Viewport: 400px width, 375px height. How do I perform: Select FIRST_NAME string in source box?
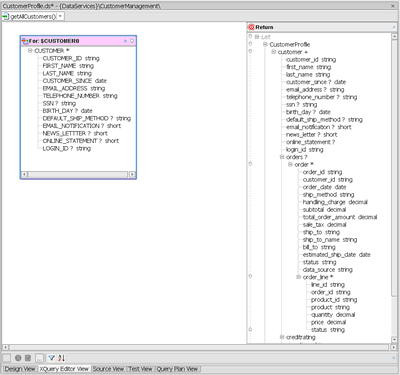tap(68, 66)
